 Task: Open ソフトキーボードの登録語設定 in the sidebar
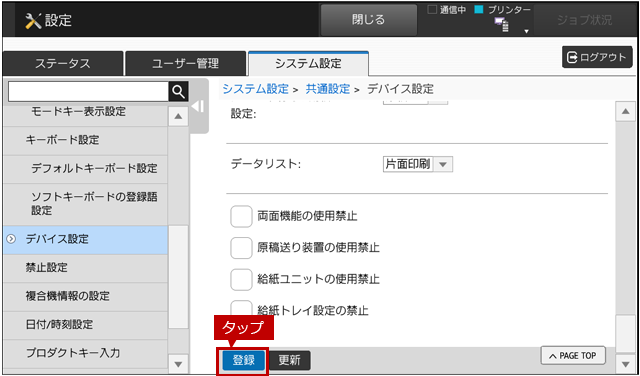click(x=85, y=204)
